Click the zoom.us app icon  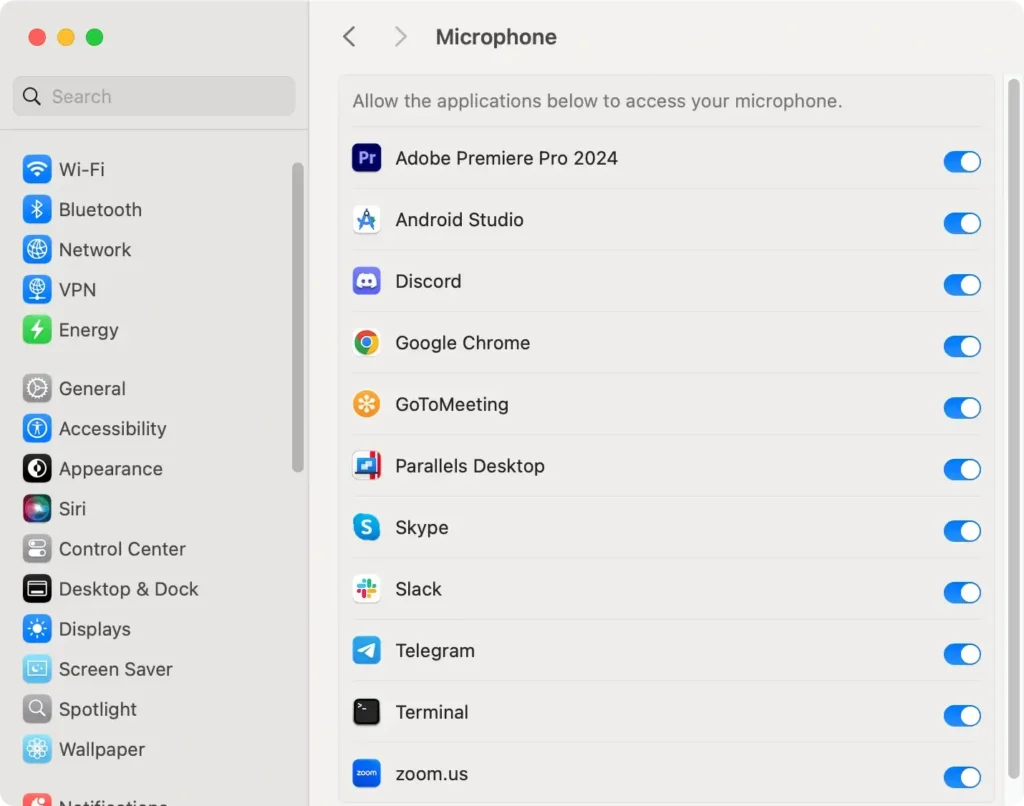tap(366, 773)
